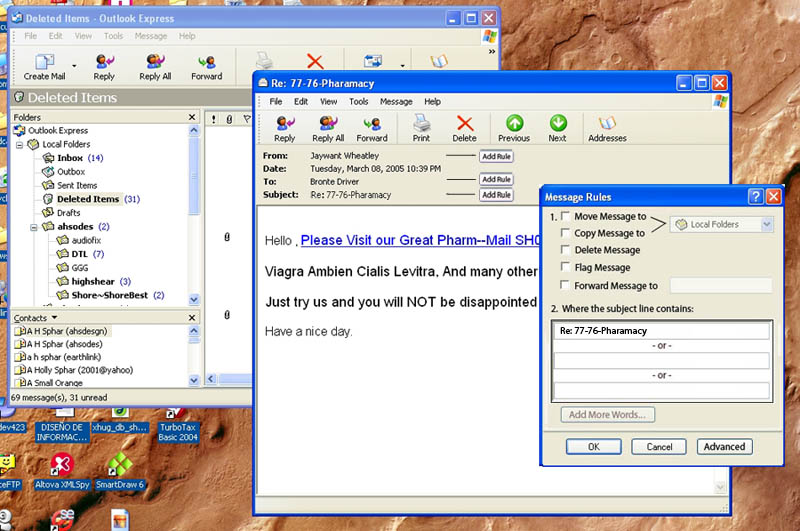Click Reply All in the message window toolbar
The width and height of the screenshot is (800, 531).
(x=328, y=129)
